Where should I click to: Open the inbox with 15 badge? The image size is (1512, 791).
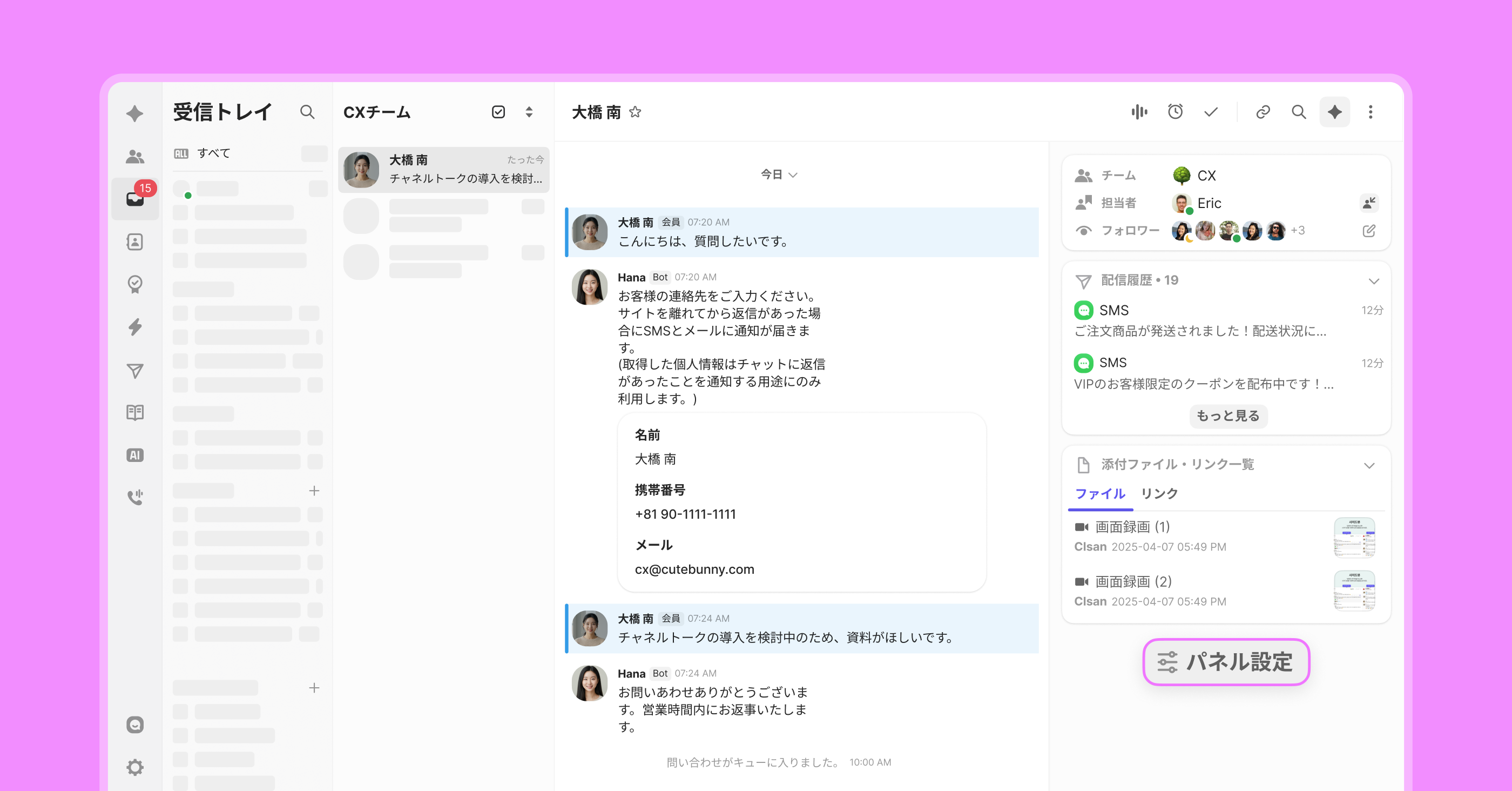135,198
